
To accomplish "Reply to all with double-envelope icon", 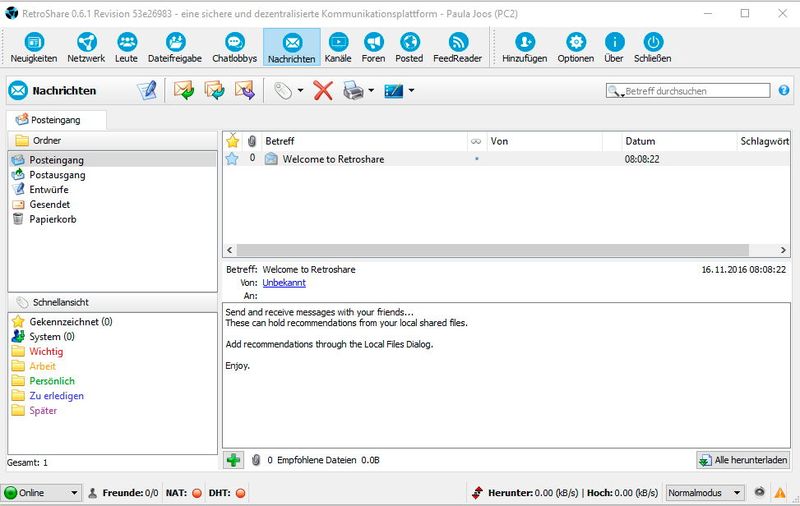I will coord(214,91).
